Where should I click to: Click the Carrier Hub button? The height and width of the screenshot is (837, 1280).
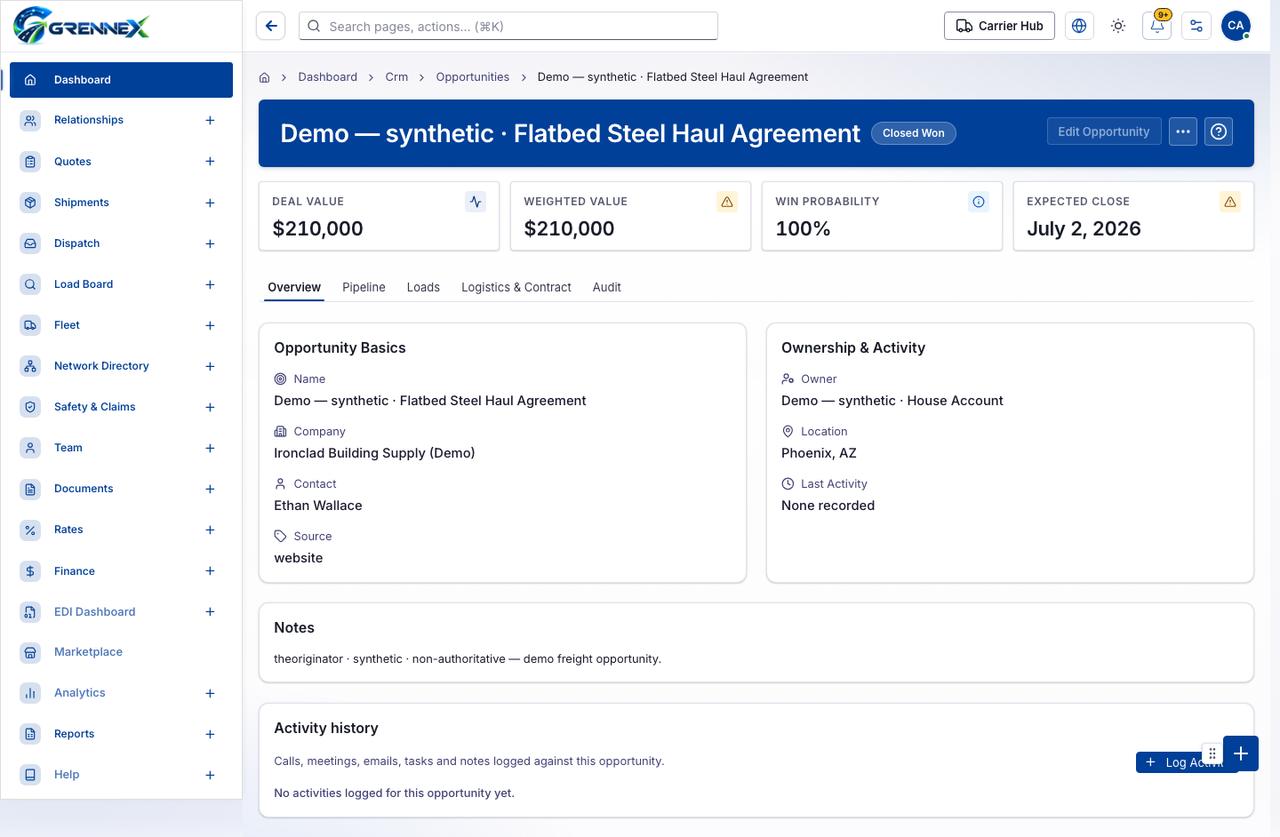(1000, 26)
